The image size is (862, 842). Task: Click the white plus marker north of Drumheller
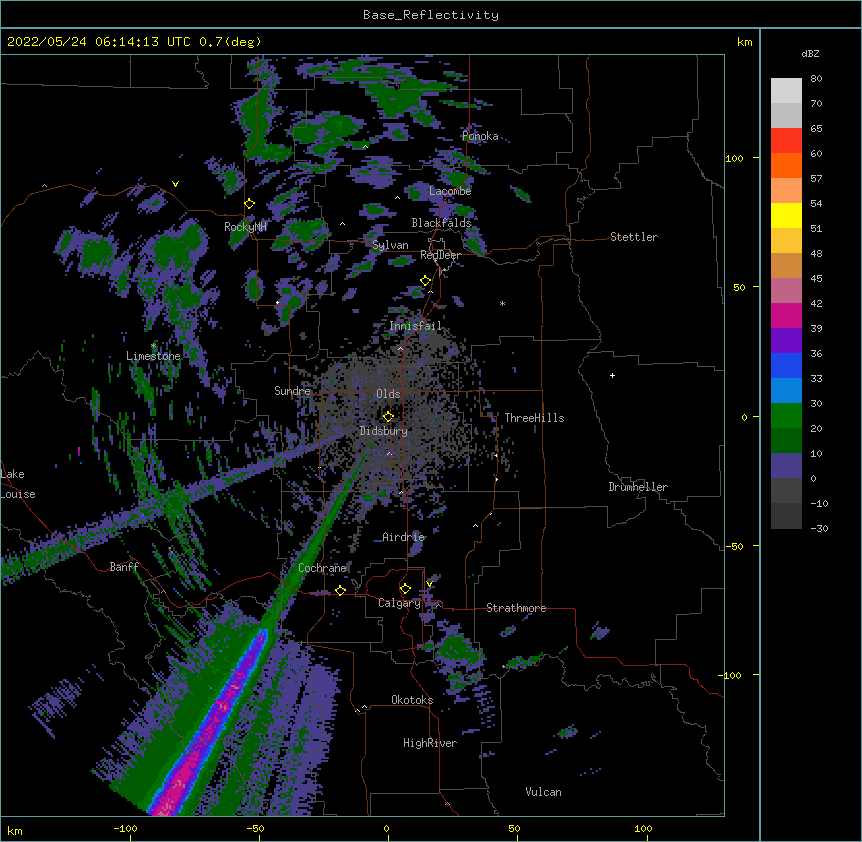point(612,375)
